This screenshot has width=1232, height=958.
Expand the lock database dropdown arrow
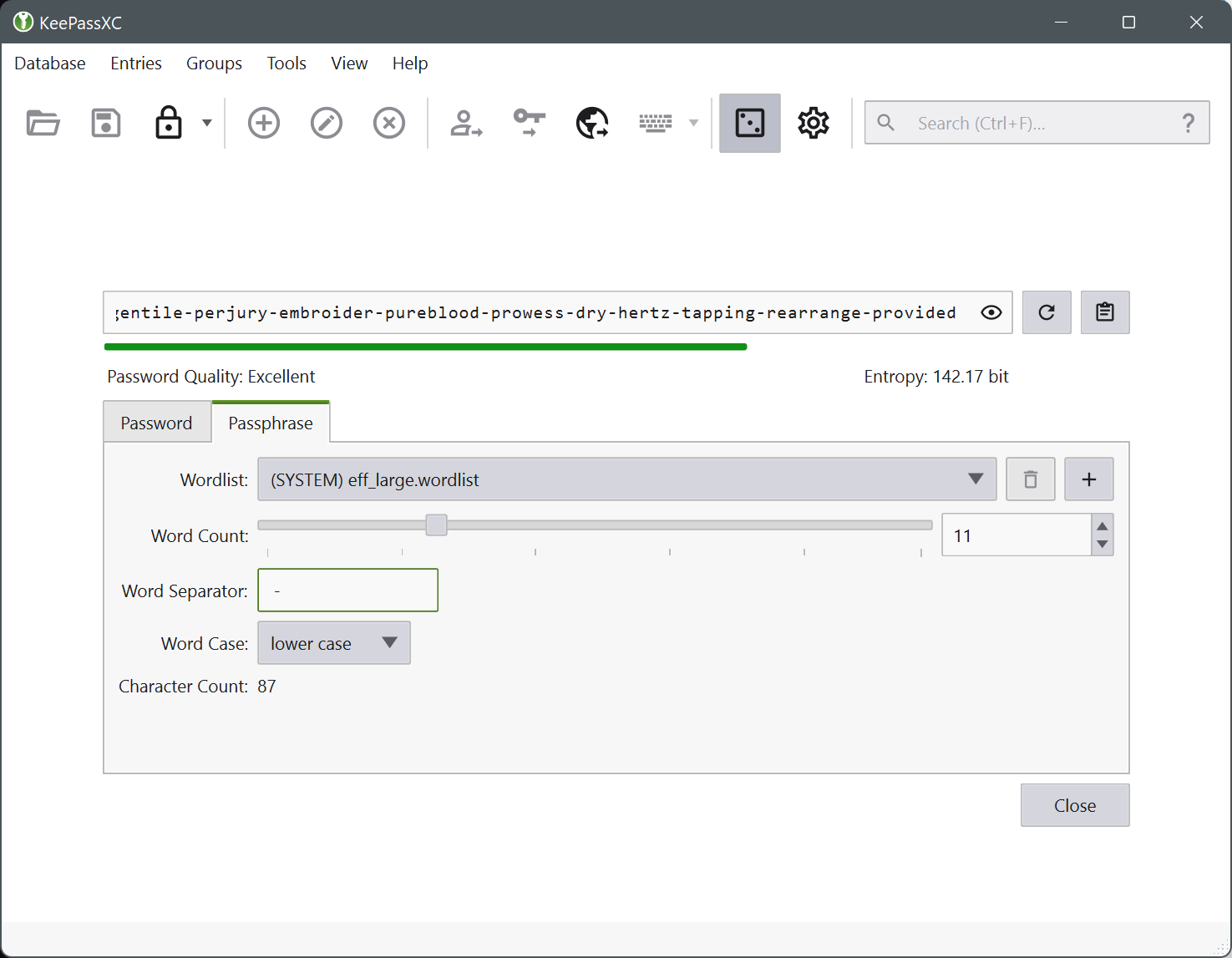(x=207, y=124)
